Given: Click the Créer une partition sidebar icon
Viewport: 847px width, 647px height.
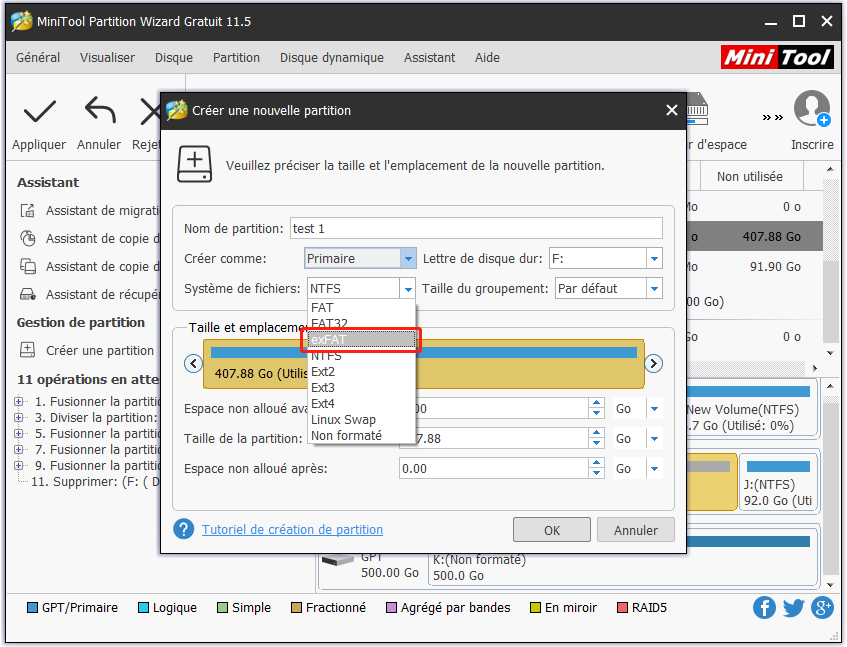Looking at the screenshot, I should (28, 350).
